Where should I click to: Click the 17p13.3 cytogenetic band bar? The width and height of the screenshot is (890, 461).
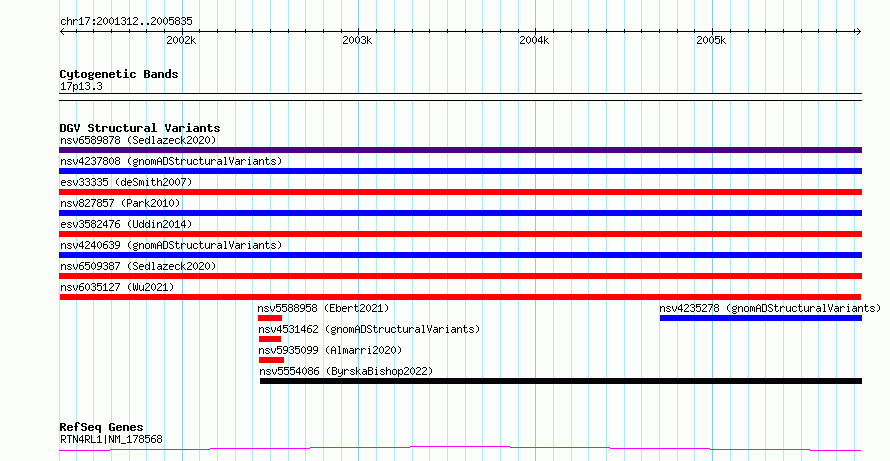(x=460, y=97)
